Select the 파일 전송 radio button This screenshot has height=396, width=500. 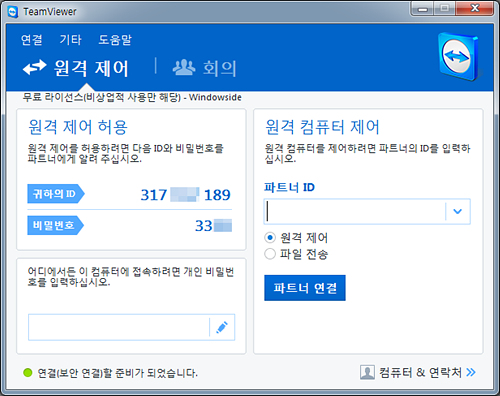(270, 254)
